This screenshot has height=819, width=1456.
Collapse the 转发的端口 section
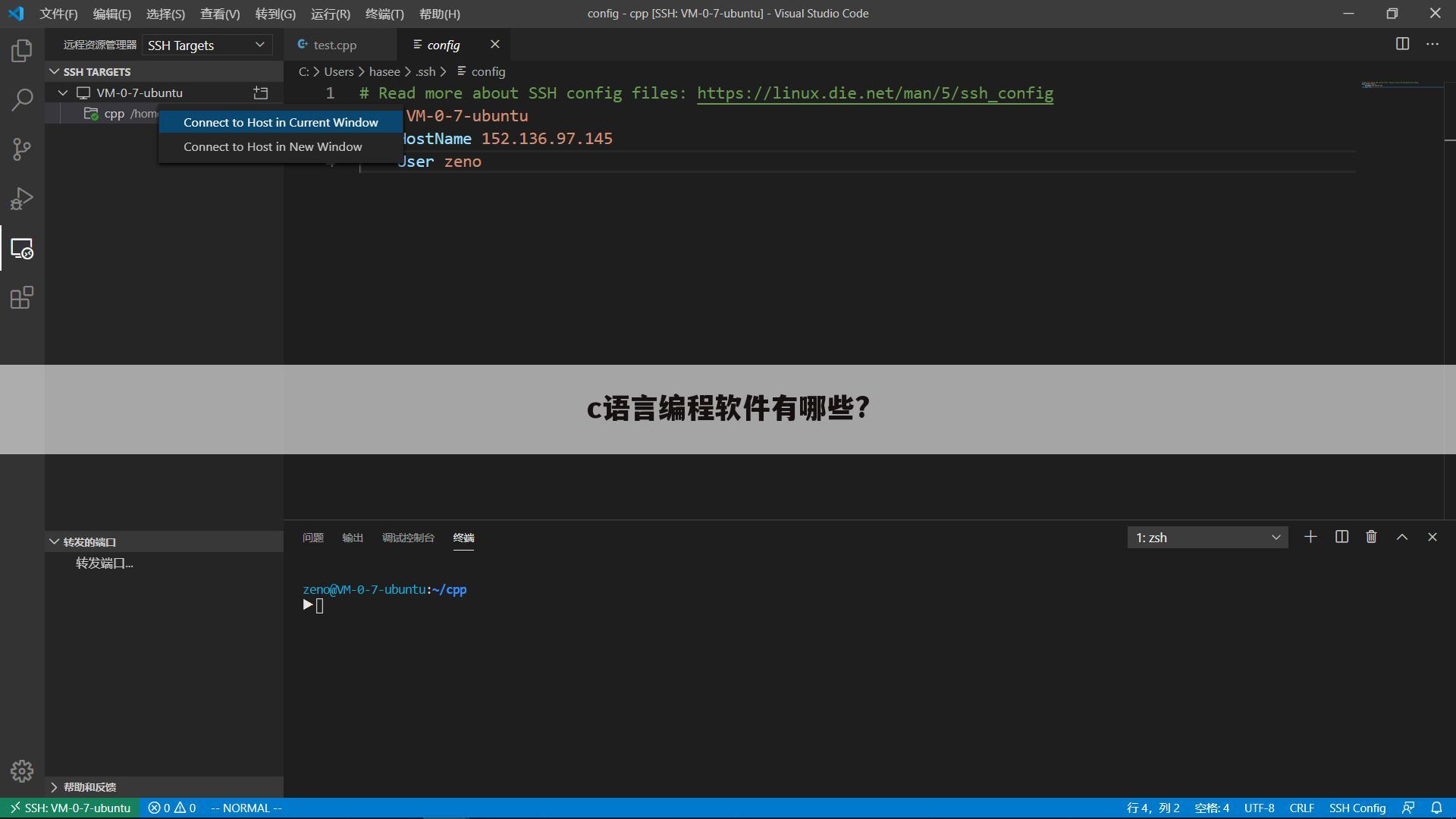pos(55,541)
